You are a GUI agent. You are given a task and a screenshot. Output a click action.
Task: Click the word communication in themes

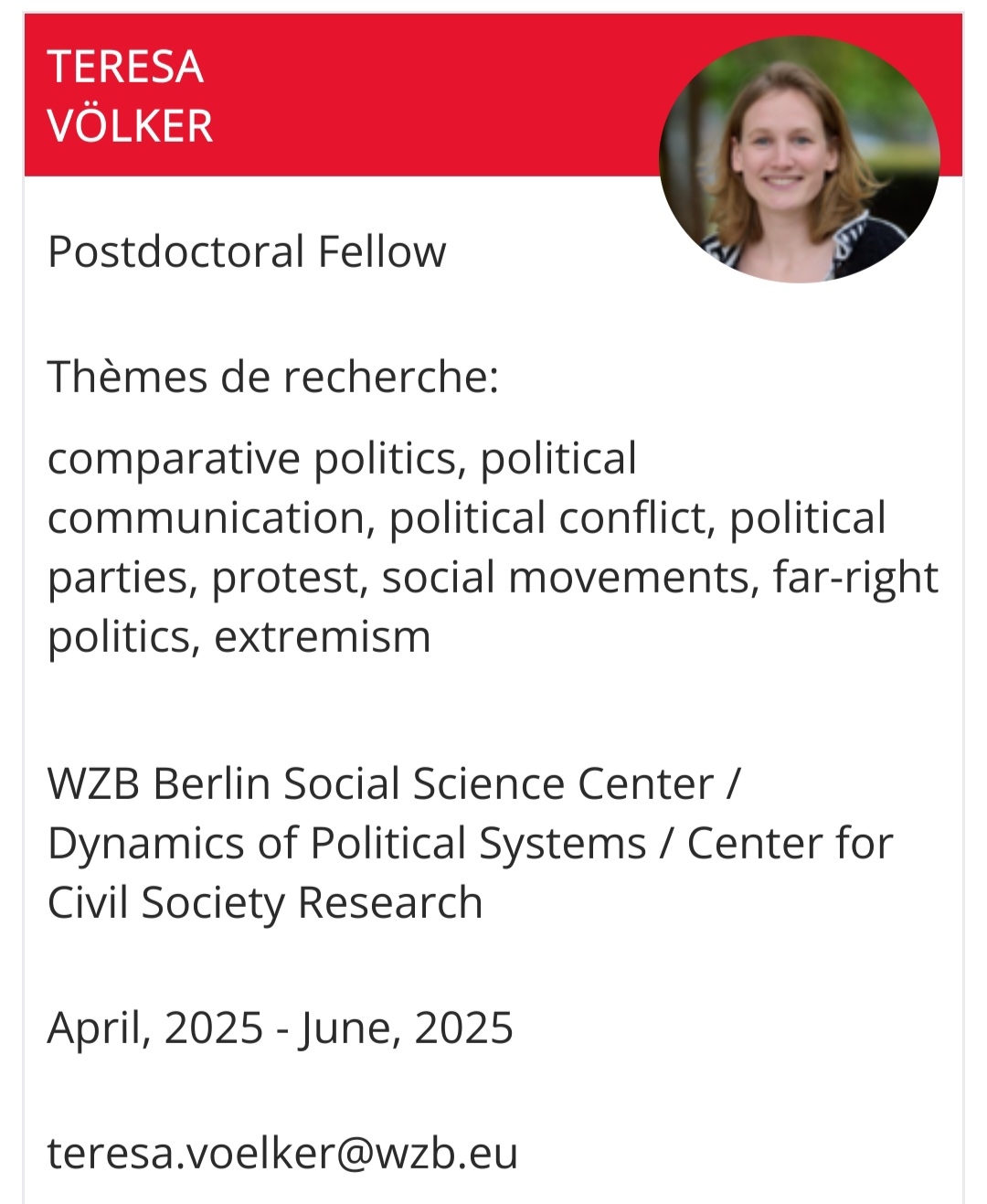[x=207, y=518]
